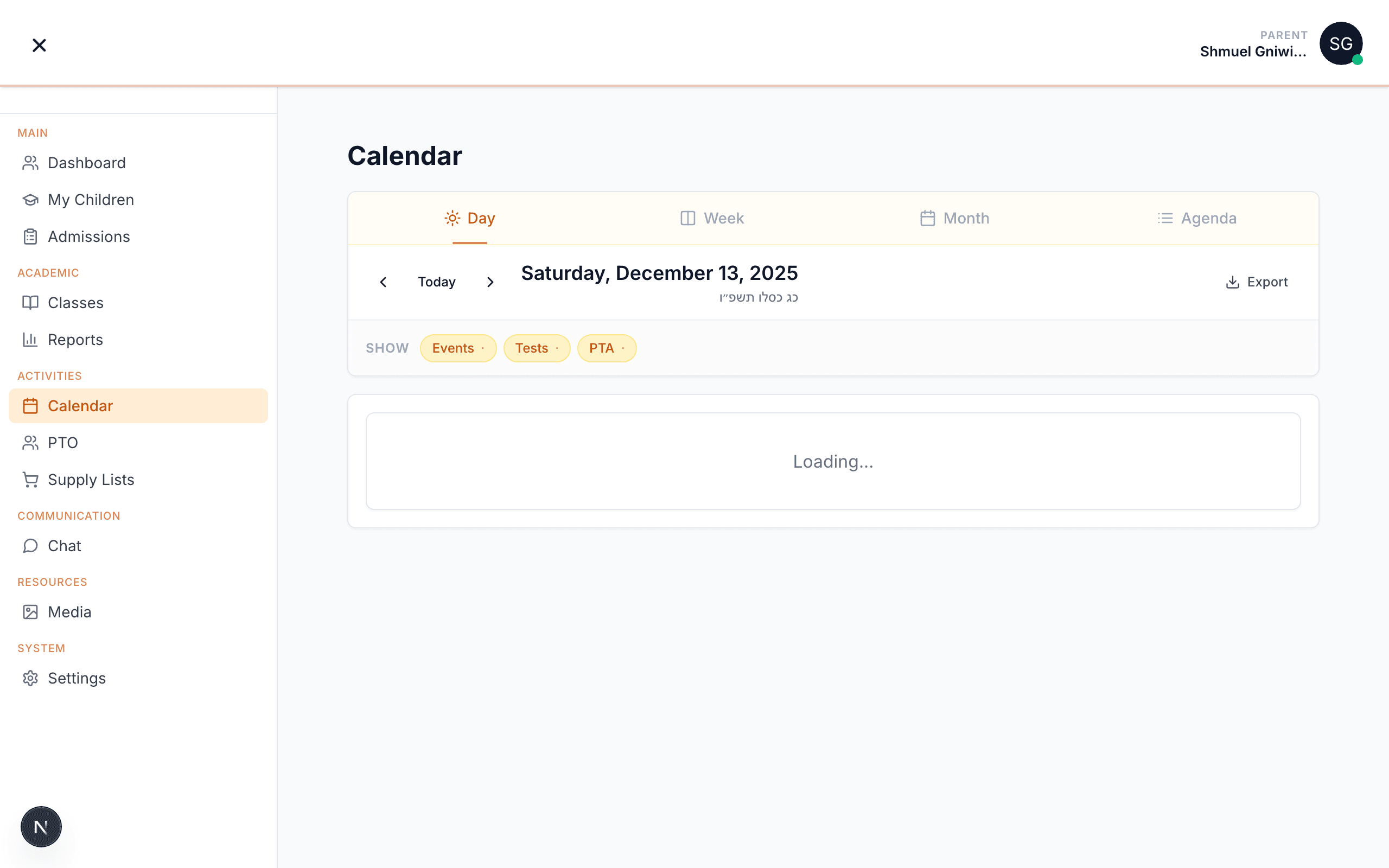This screenshot has height=868, width=1389.
Task: Open Admissions from the sidebar
Action: (88, 236)
